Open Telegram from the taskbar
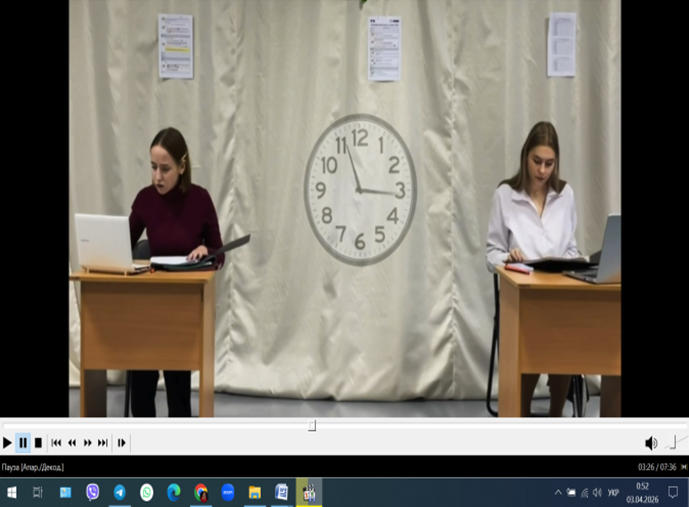The width and height of the screenshot is (689, 507). [120, 492]
